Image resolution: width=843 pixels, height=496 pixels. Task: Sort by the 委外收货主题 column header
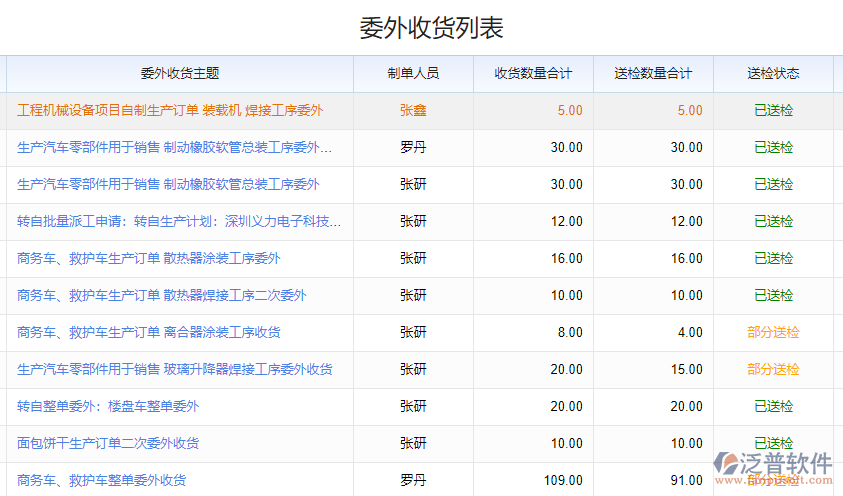180,73
